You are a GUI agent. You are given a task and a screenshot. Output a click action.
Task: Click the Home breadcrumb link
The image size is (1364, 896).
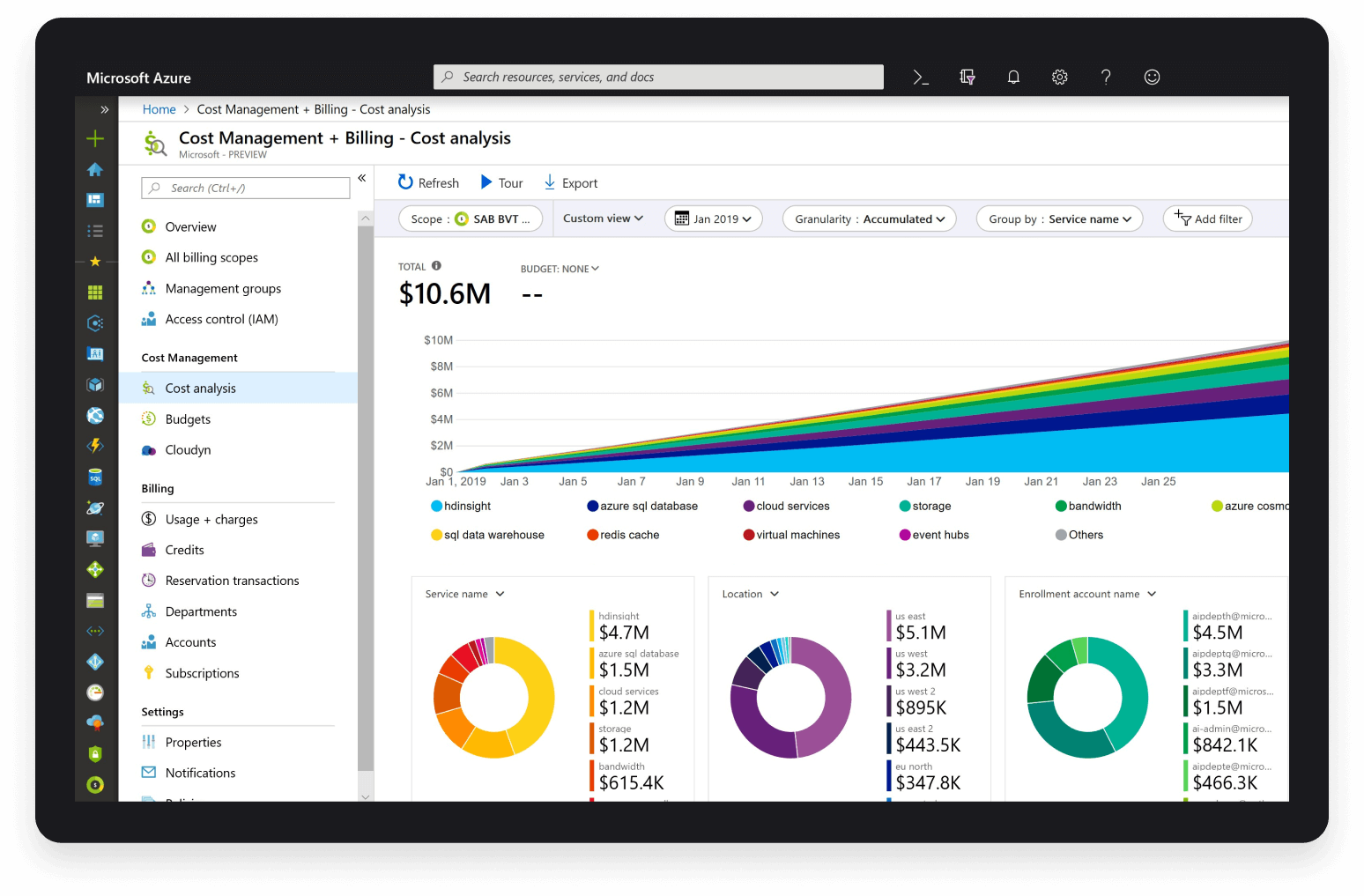click(x=159, y=109)
